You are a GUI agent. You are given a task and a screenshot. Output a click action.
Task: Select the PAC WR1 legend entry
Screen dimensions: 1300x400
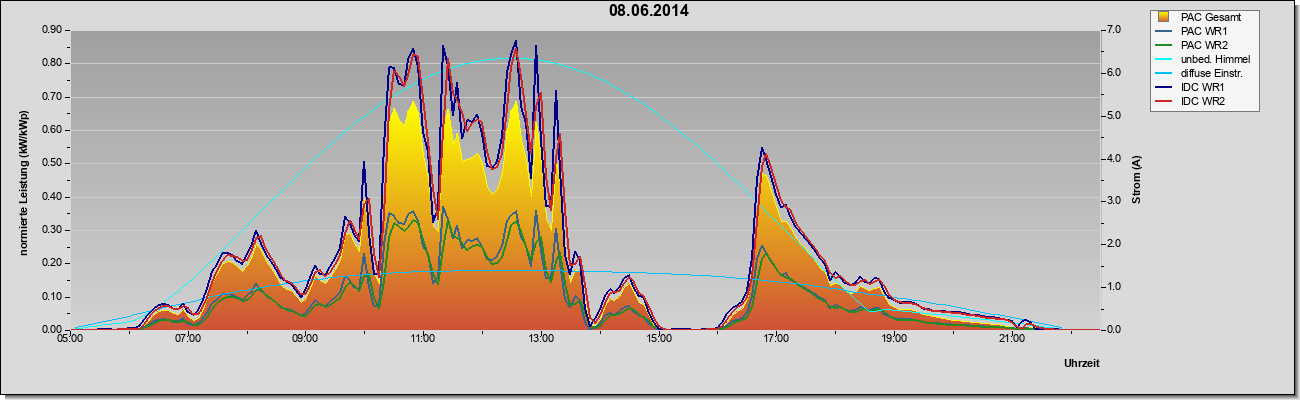(1203, 31)
